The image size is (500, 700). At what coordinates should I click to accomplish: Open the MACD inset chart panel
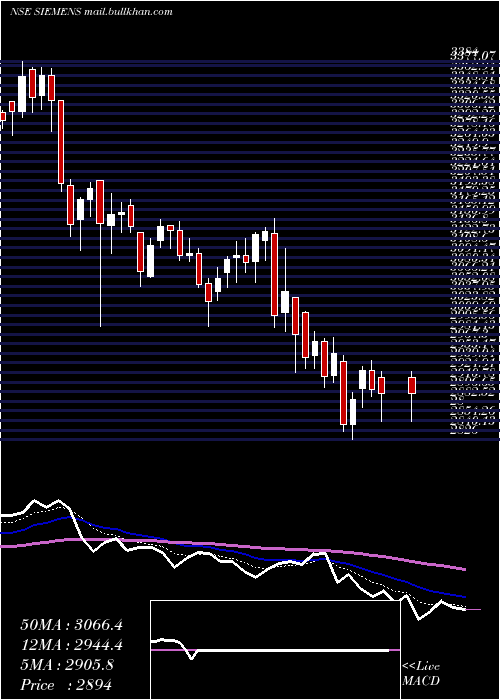275,650
